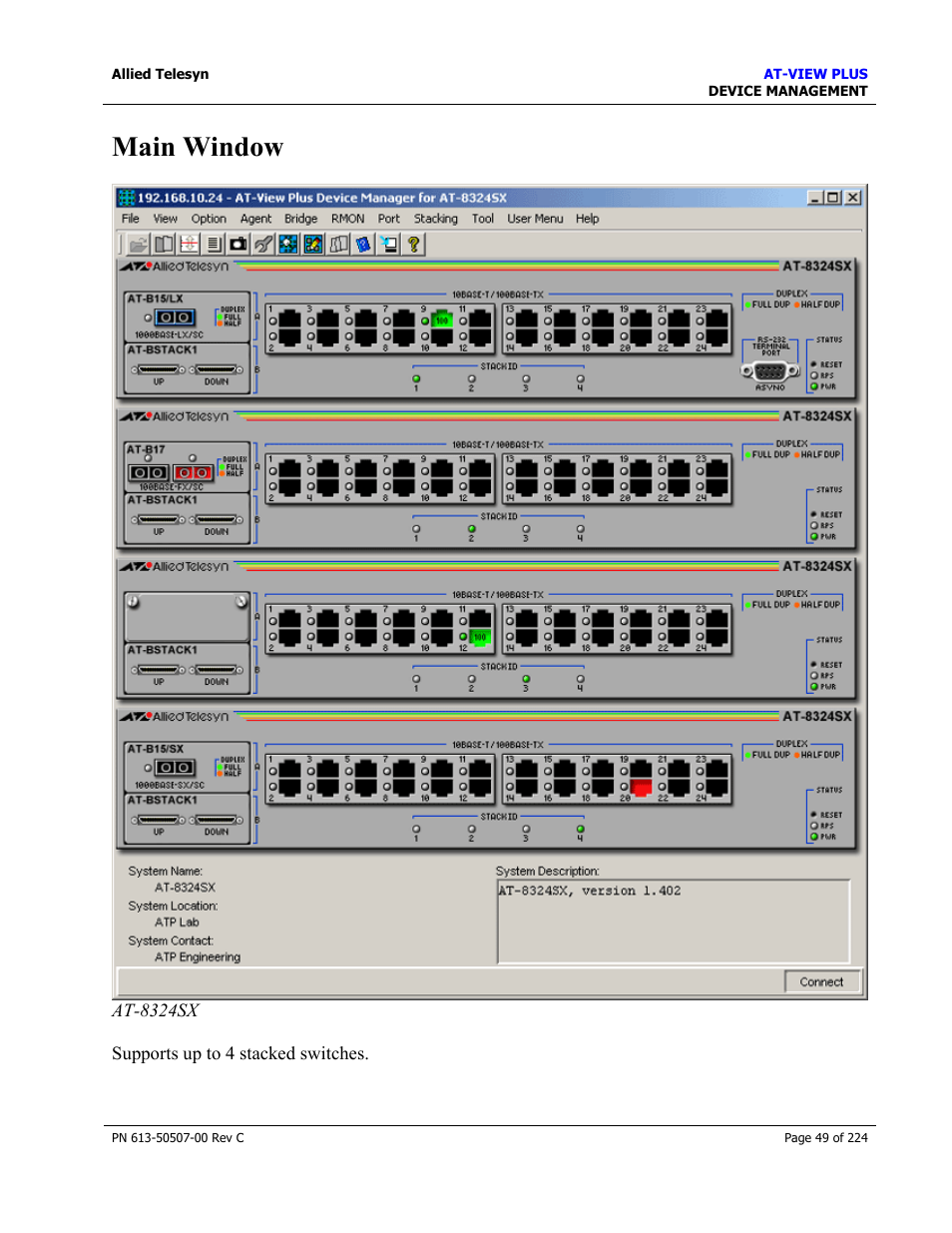Image resolution: width=952 pixels, height=1233 pixels.
Task: Open the Help menu
Action: (588, 219)
